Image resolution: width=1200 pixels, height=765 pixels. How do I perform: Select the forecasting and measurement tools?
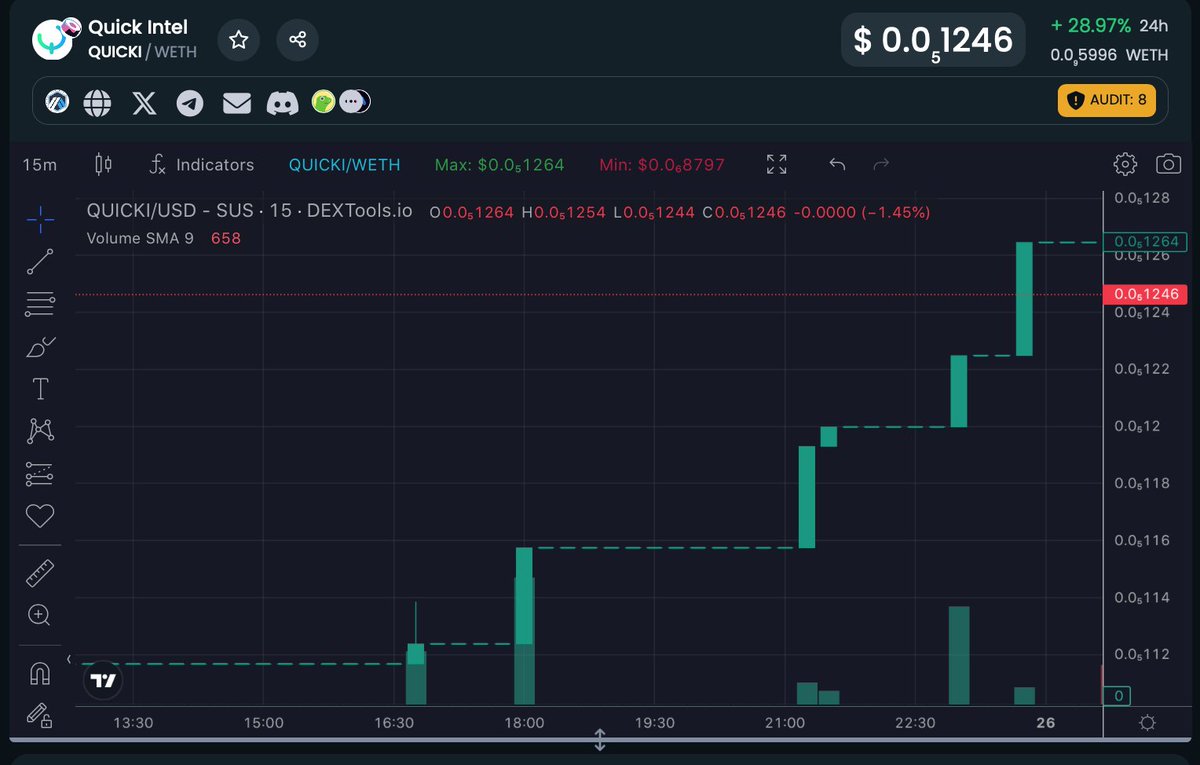pyautogui.click(x=40, y=474)
